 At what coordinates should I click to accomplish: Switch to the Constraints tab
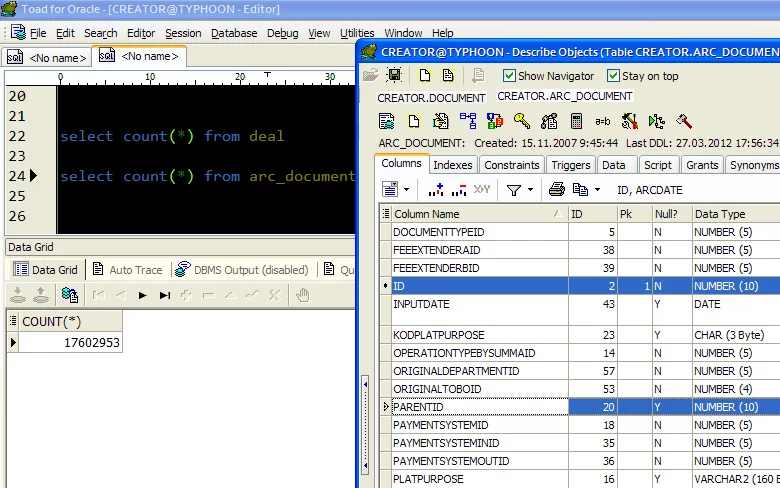511,165
